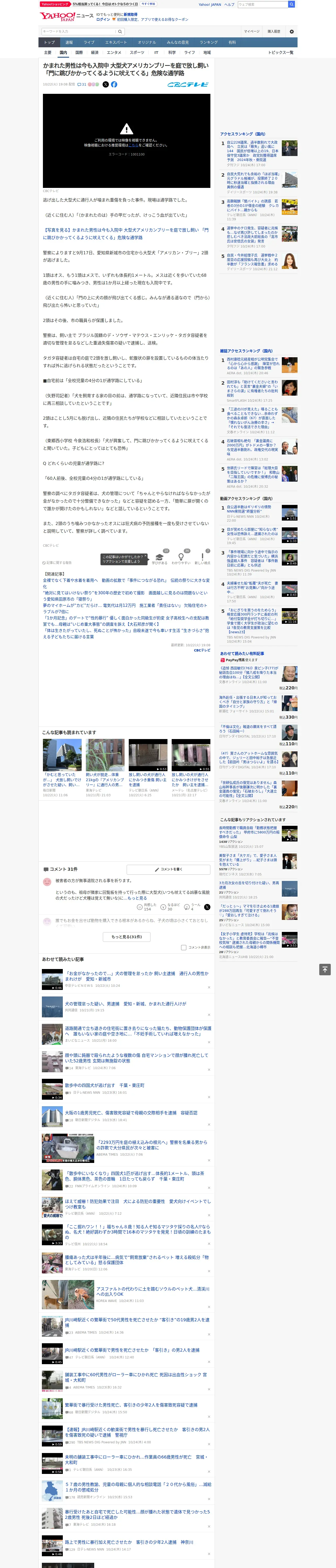Click the scroll-to-top arrow button
The width and height of the screenshot is (336, 1568).
(x=325, y=969)
